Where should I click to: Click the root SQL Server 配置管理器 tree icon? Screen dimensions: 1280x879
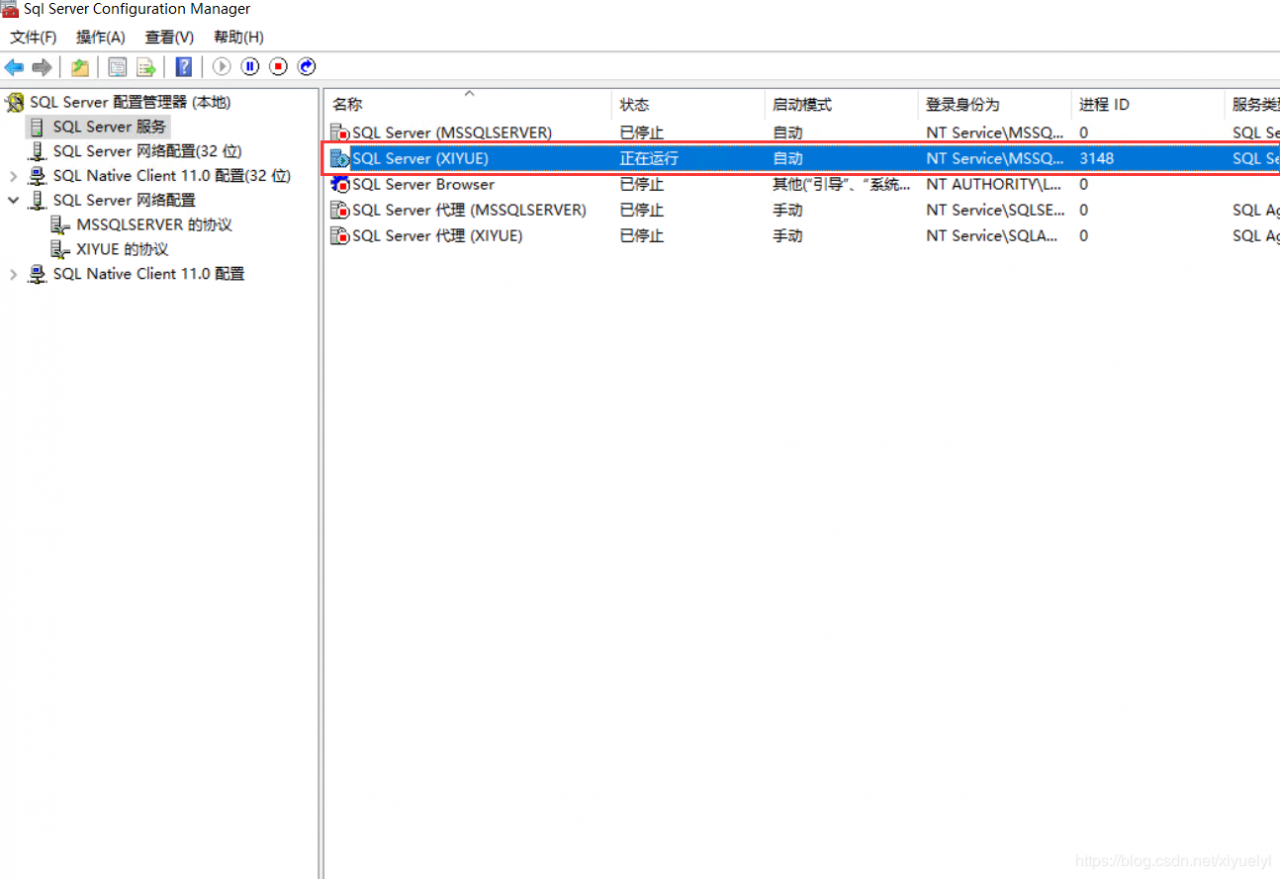pos(14,103)
